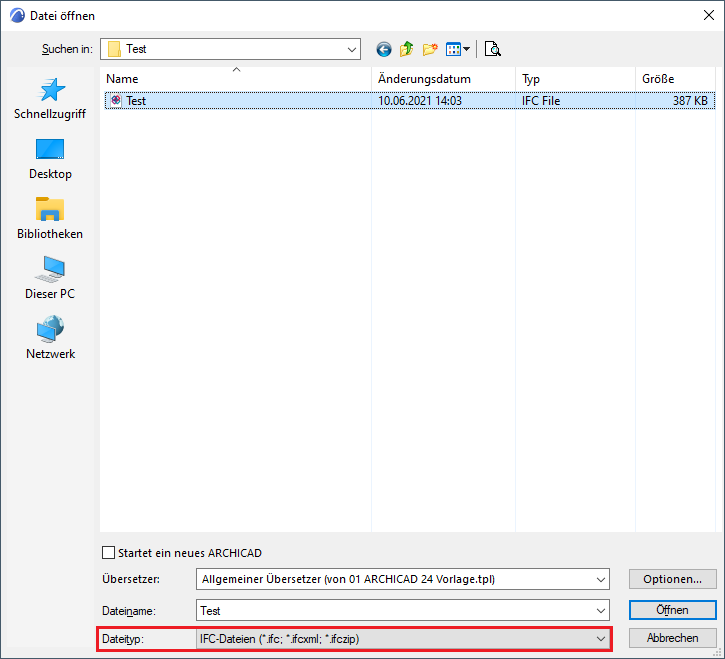The height and width of the screenshot is (659, 725).
Task: Sort files by Name column
Action: click(x=236, y=79)
